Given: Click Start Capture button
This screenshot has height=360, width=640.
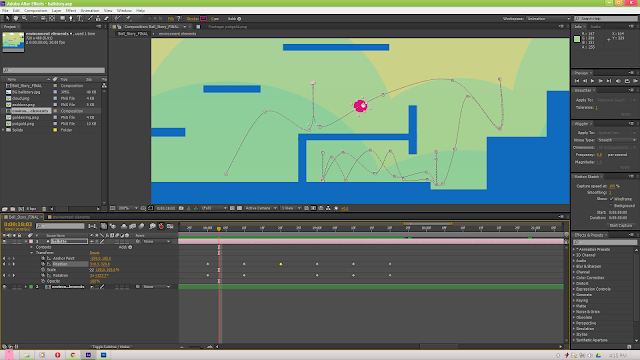Looking at the screenshot, I should pyautogui.click(x=621, y=226).
